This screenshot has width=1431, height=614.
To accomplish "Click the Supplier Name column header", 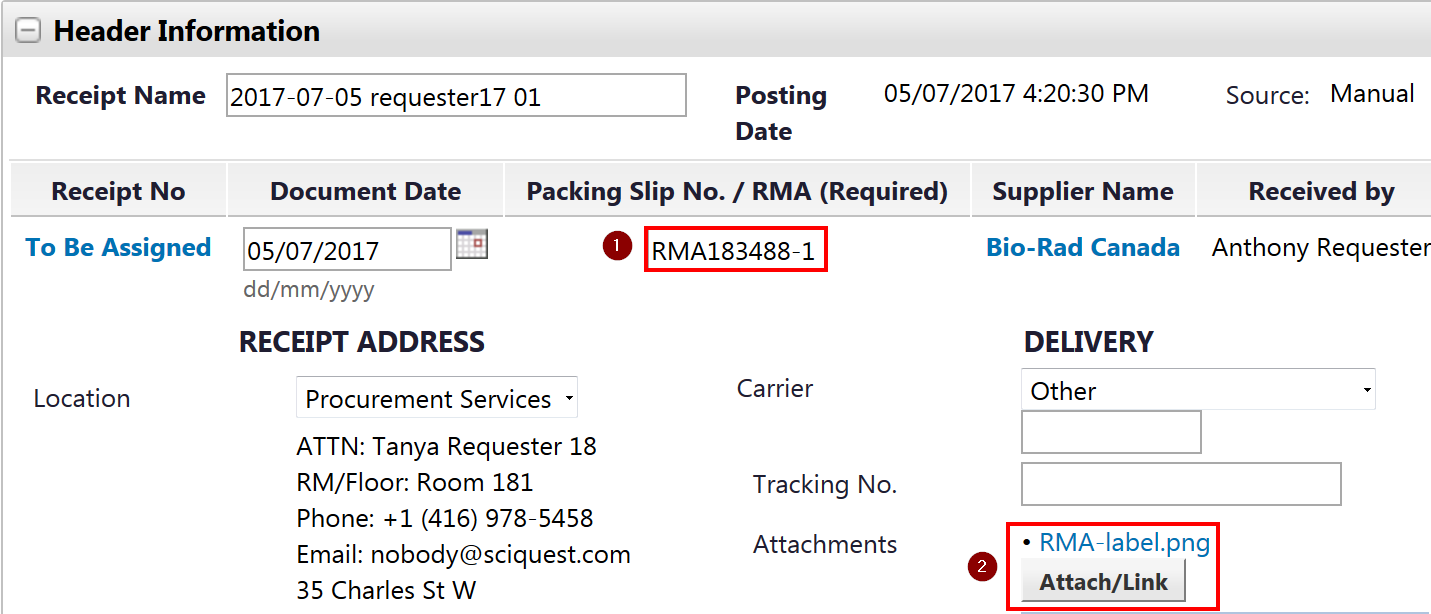I will 1082,192.
